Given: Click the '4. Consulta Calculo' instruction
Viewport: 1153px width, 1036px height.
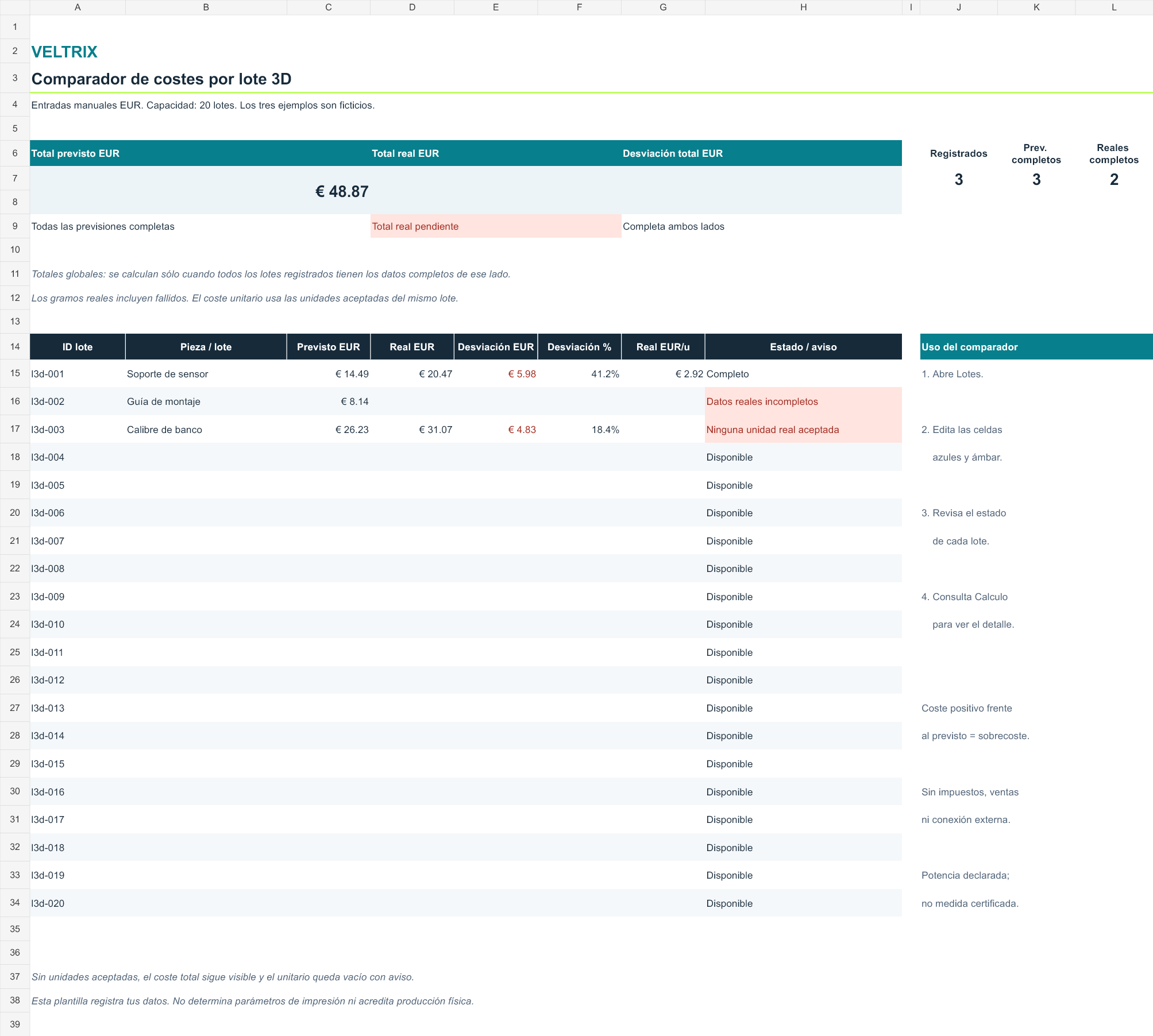Looking at the screenshot, I should coord(964,597).
